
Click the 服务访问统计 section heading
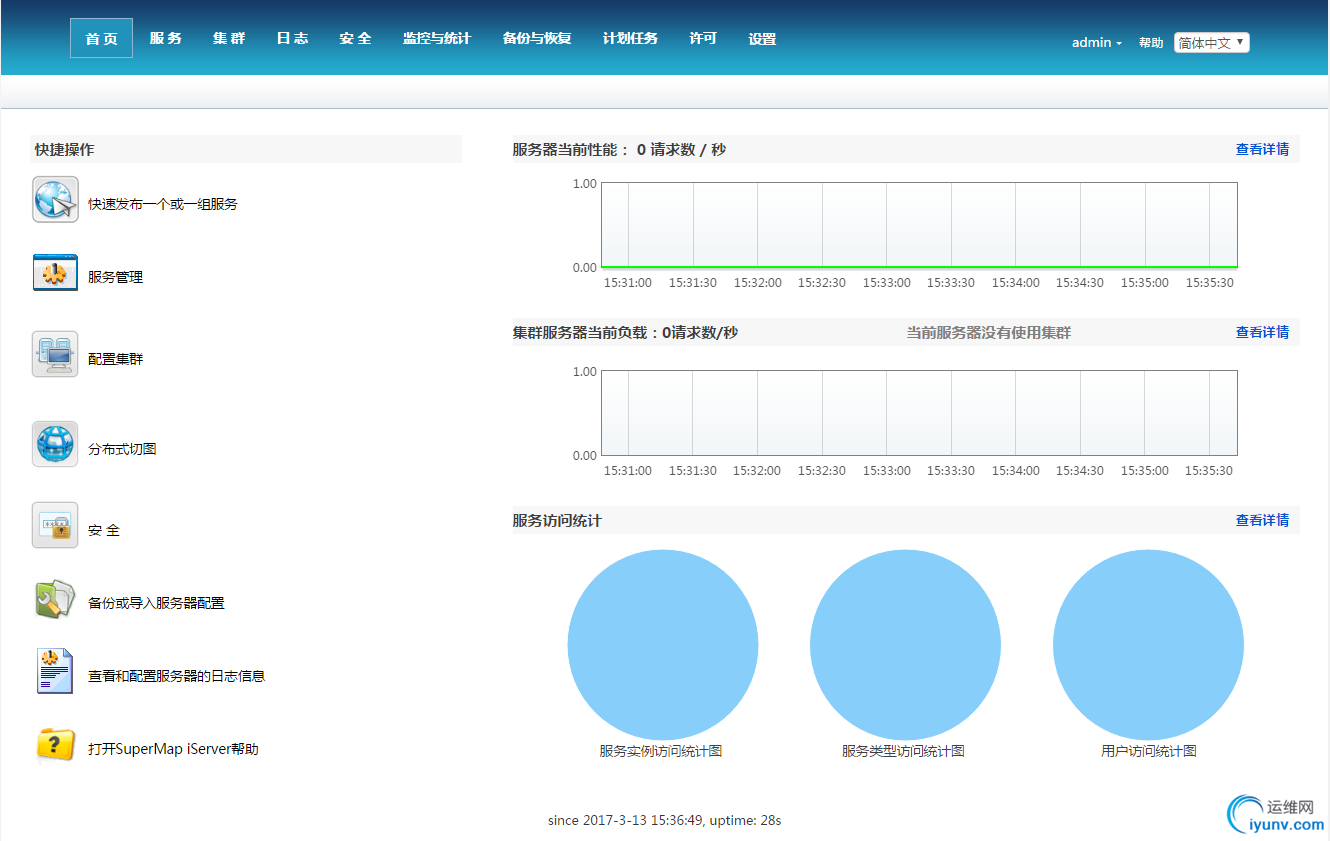[x=558, y=520]
